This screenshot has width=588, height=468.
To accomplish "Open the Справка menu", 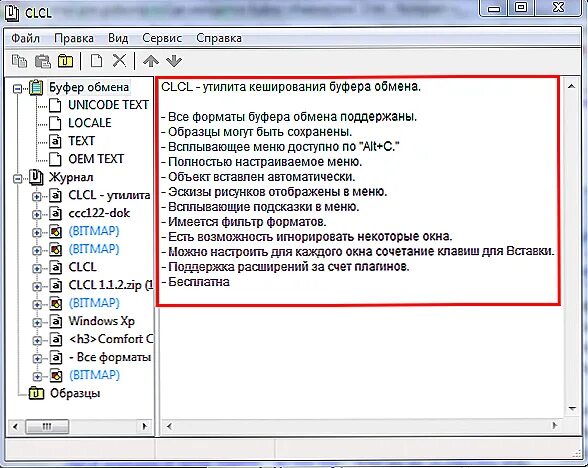I will click(219, 38).
